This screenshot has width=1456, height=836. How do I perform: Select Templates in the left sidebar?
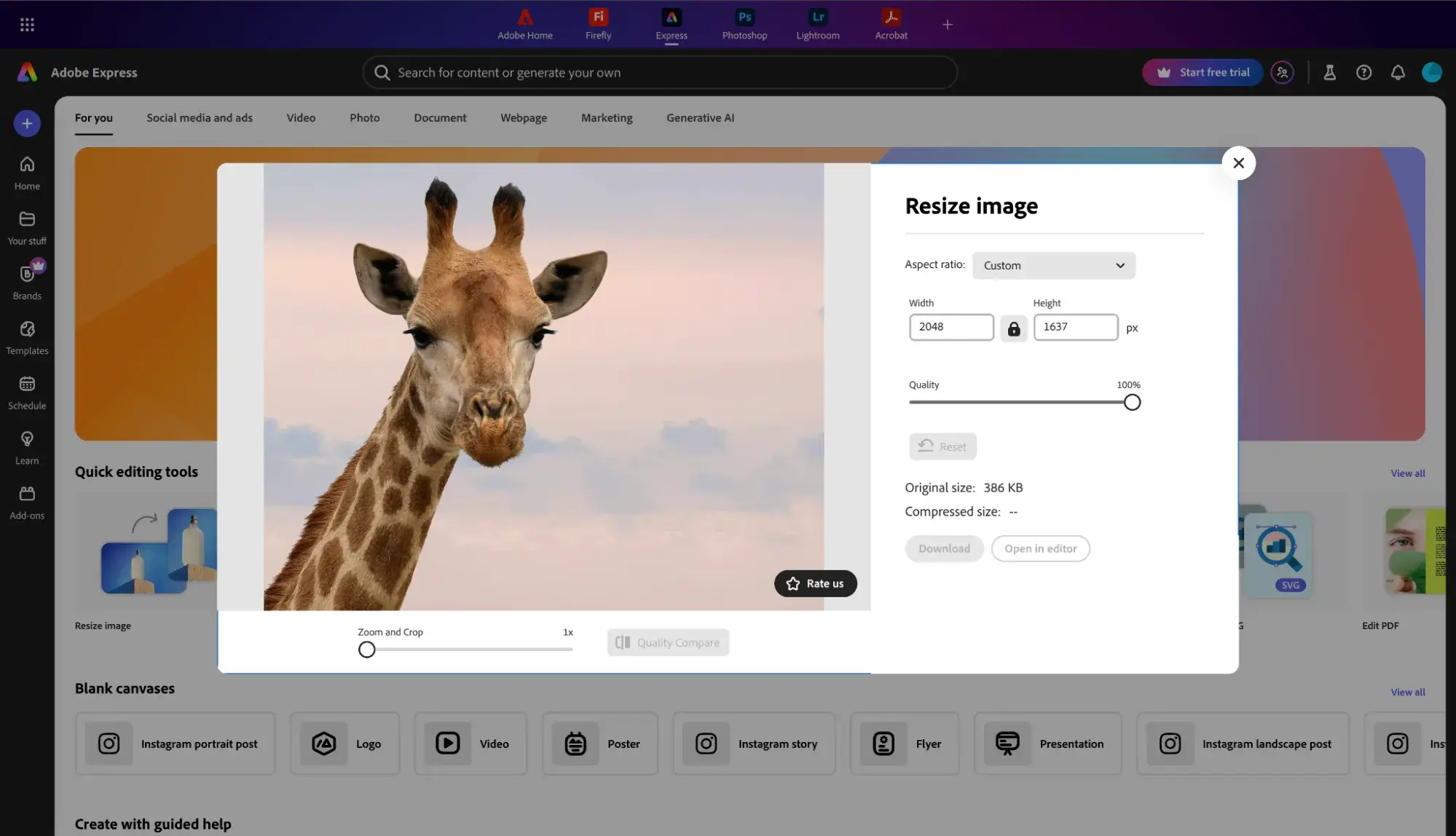coord(26,336)
